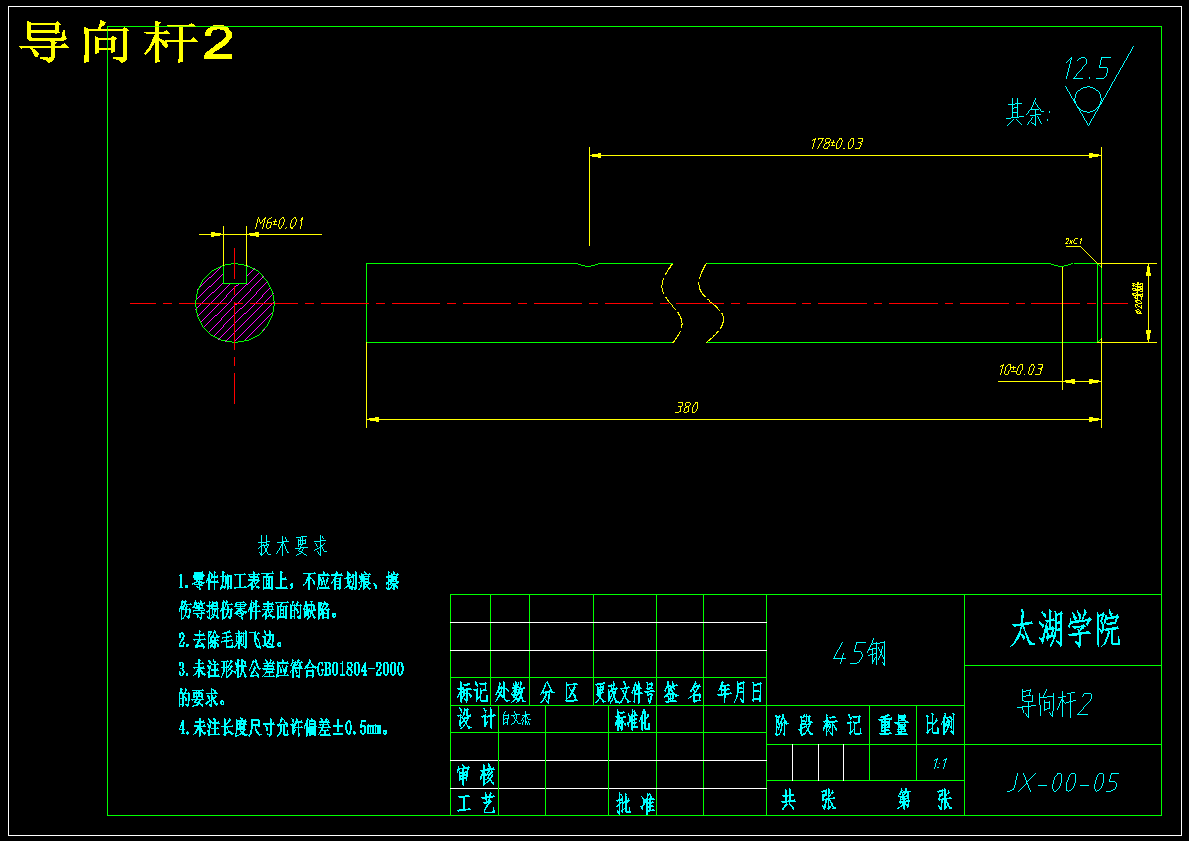The image size is (1189, 841).
Task: Select line 伤等损伤零件表面的缺陷
Action: (x=258, y=610)
